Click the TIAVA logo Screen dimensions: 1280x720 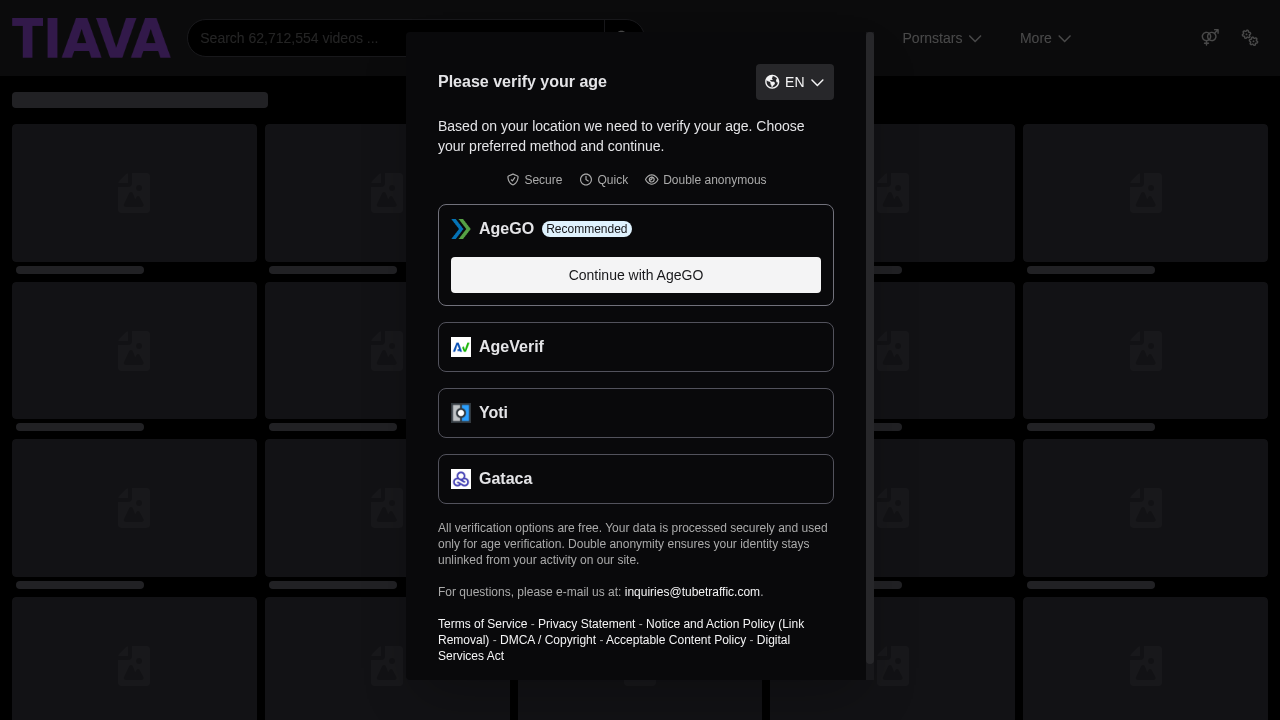(x=91, y=38)
